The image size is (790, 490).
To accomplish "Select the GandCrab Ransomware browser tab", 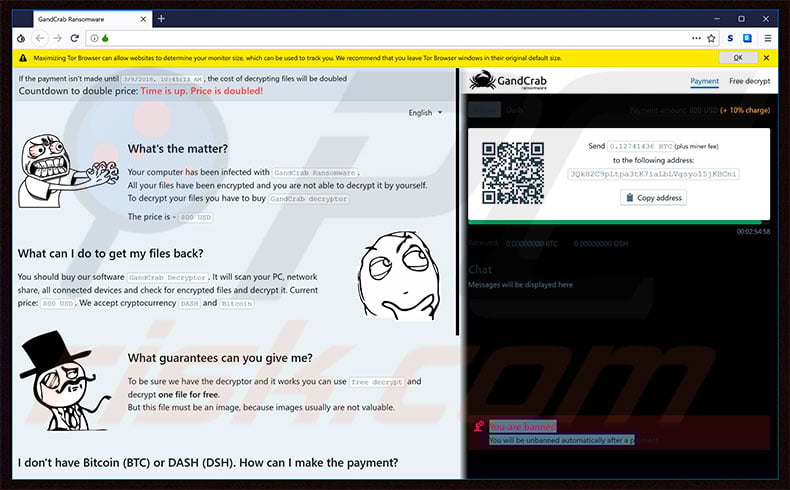I will 92,19.
